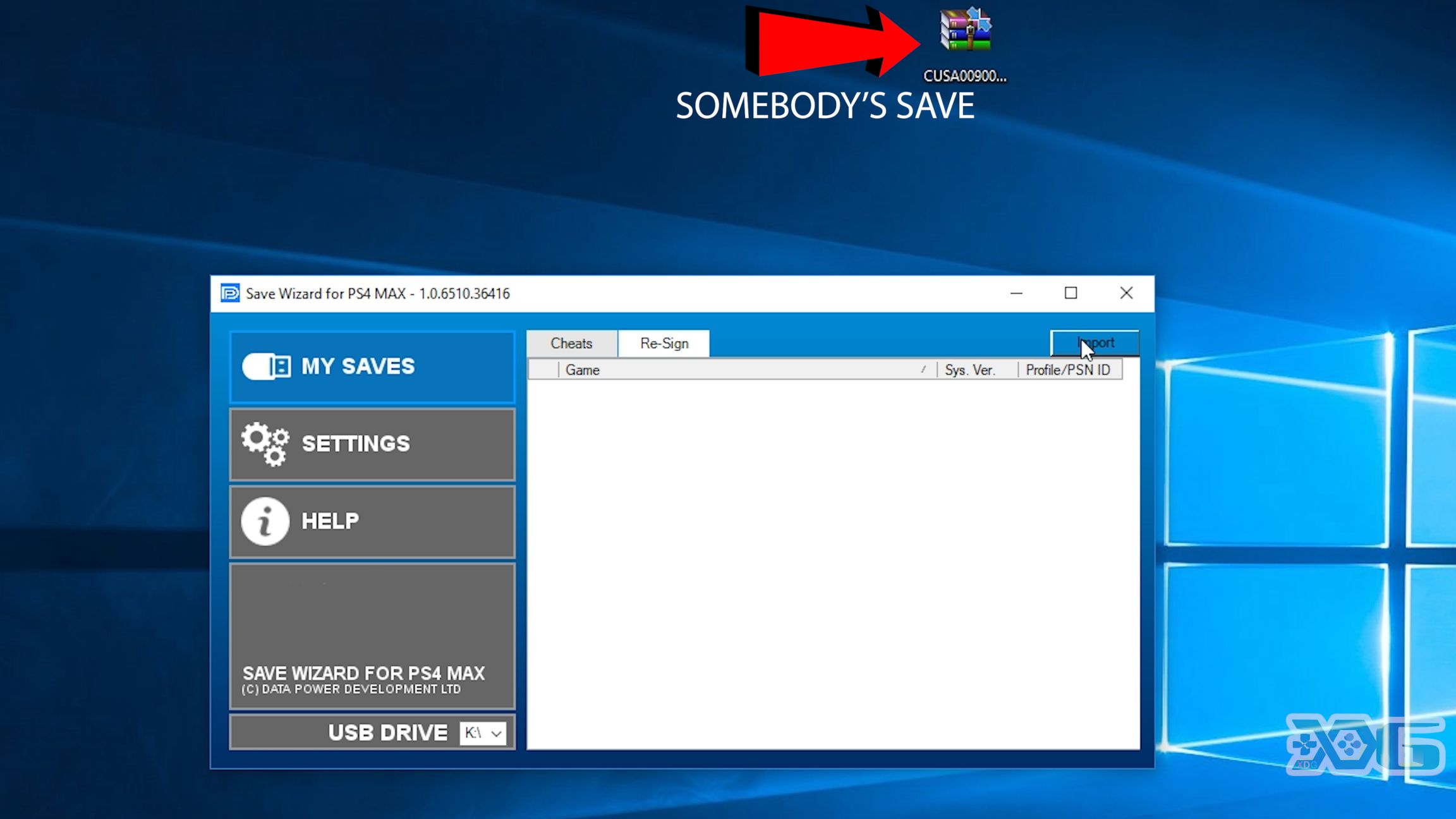This screenshot has height=819, width=1456.
Task: Open the My Saves section
Action: click(372, 367)
